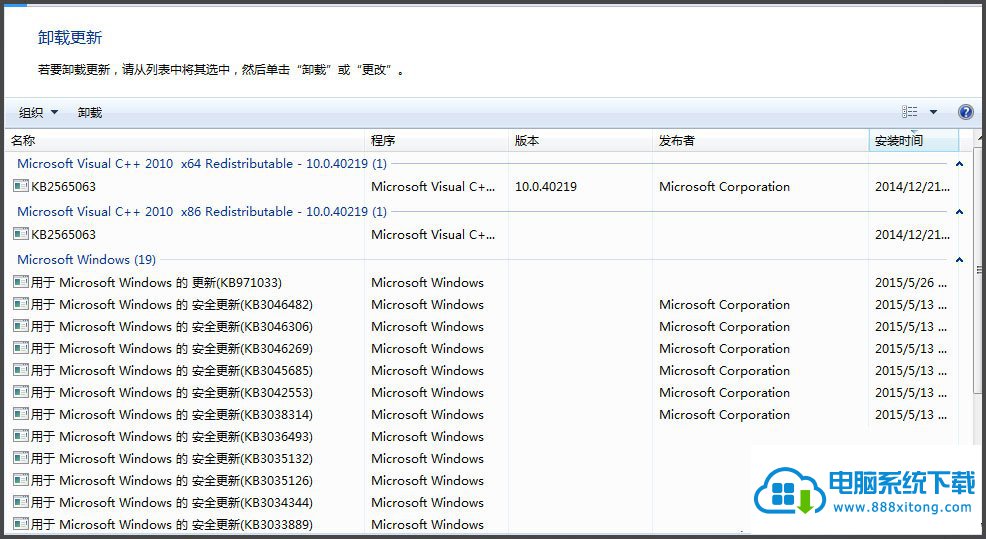Select Microsoft Visual C++ 2010 x64 group header
The height and width of the screenshot is (539, 986).
pyautogui.click(x=202, y=164)
